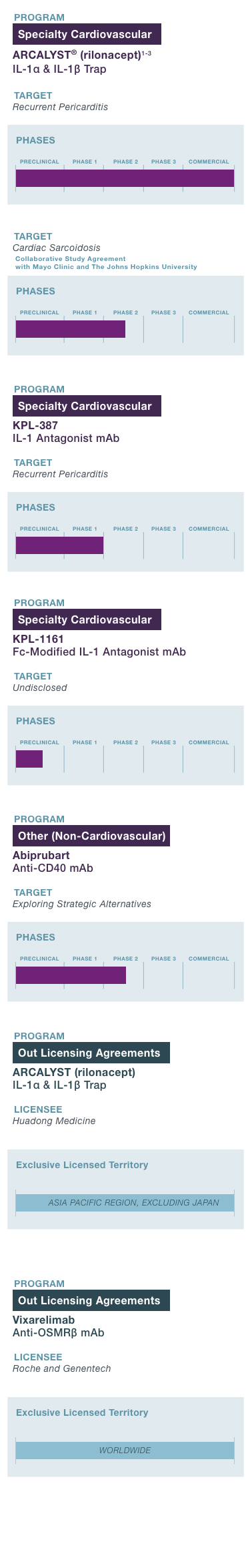The height and width of the screenshot is (1568, 250).
Task: Click the ARCALYST Recurrent Pericarditis progress bar
Action: 125,178
